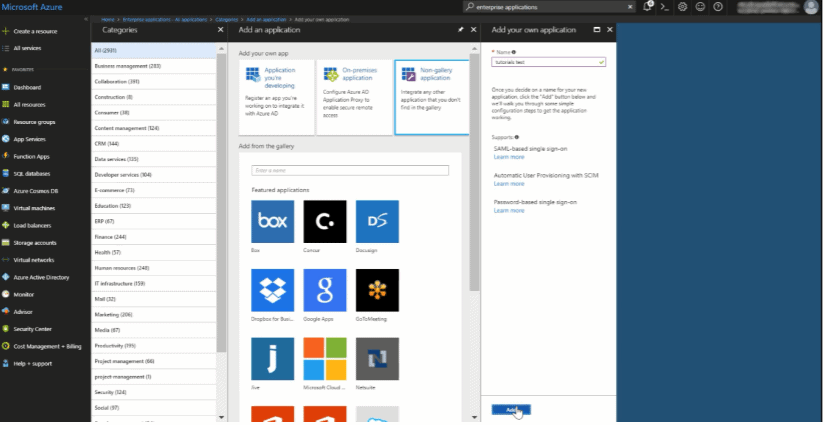Pick the CRM (144) category
The image size is (825, 425).
pos(154,144)
